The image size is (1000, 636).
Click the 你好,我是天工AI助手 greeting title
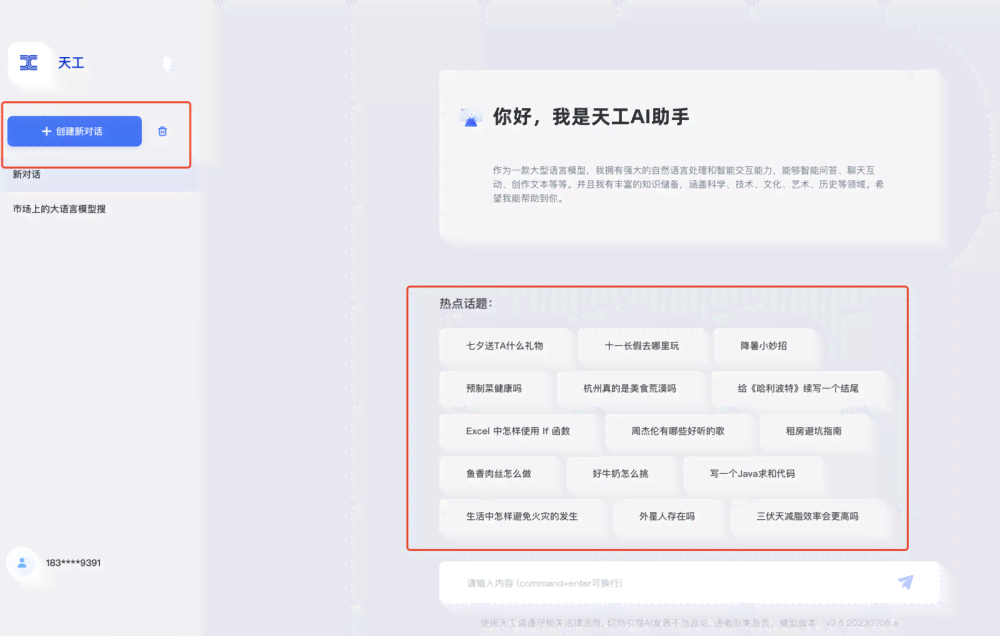tap(591, 117)
